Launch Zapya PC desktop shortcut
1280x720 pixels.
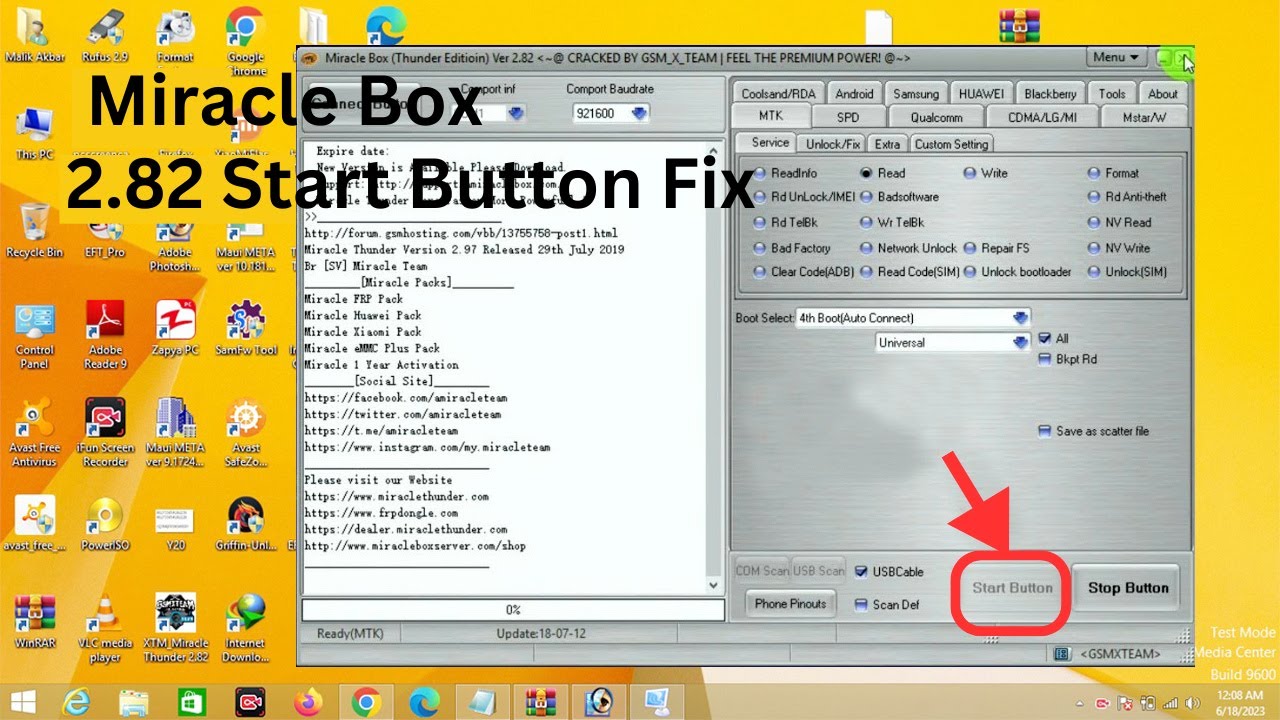coord(175,329)
